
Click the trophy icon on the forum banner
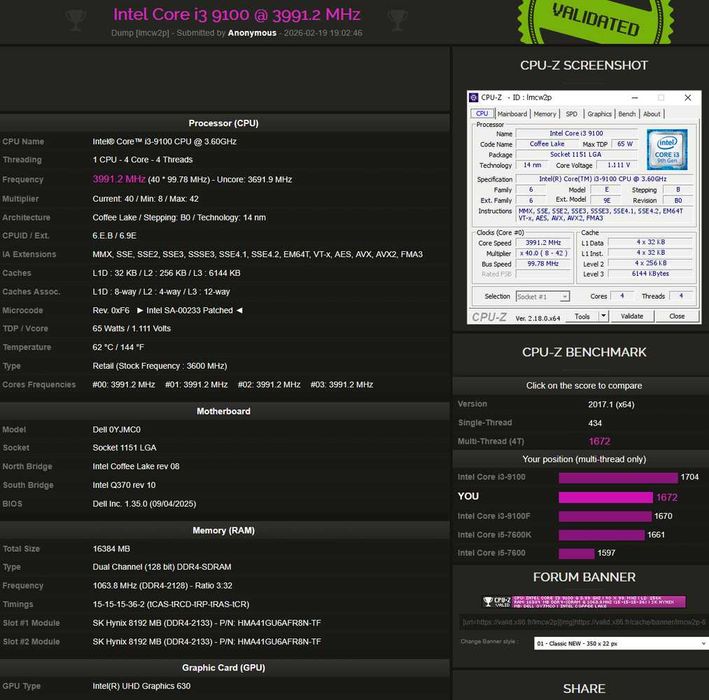coord(488,601)
